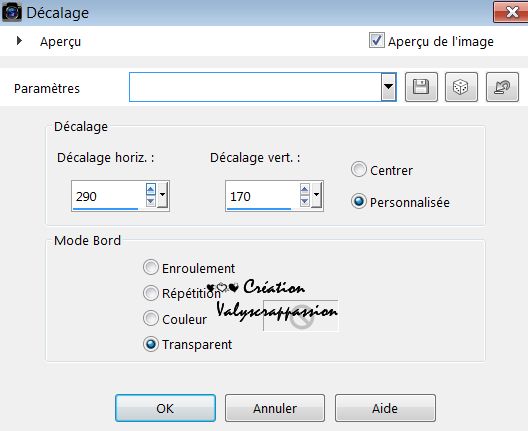This screenshot has height=431, width=528.
Task: Click the randomize parameters dice icon
Action: (461, 87)
